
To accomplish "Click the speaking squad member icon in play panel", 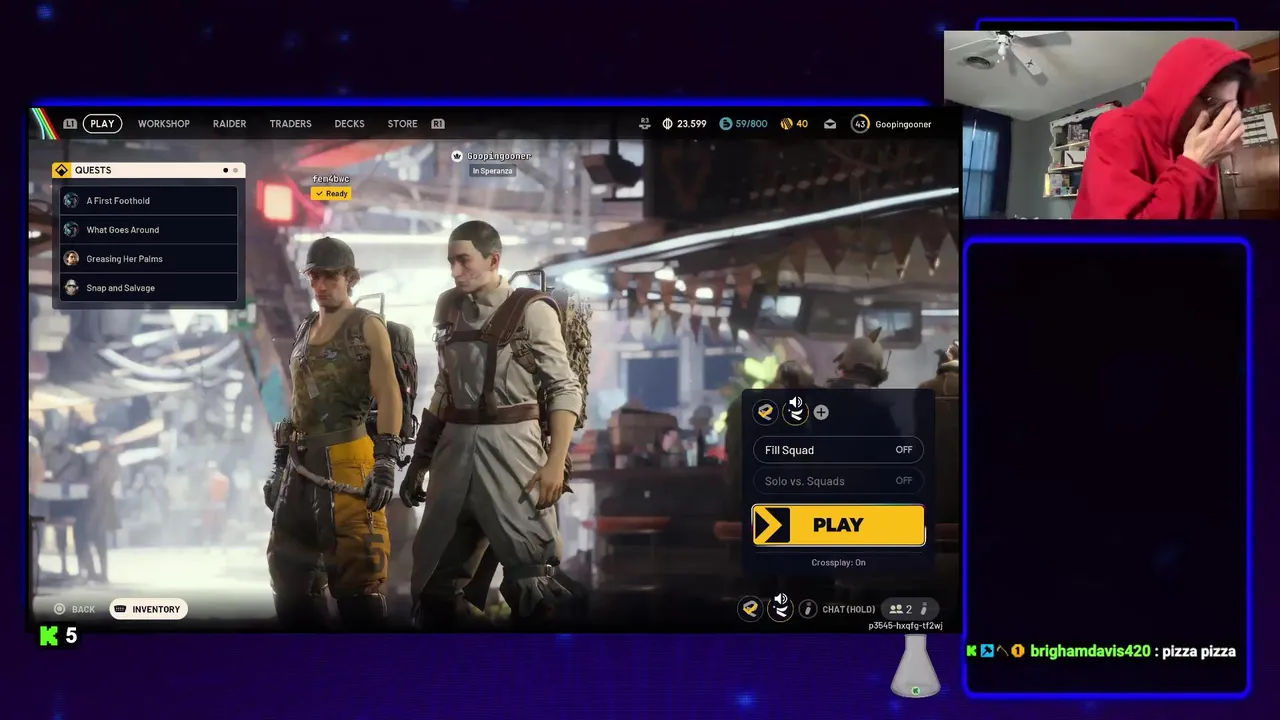I will click(x=794, y=409).
